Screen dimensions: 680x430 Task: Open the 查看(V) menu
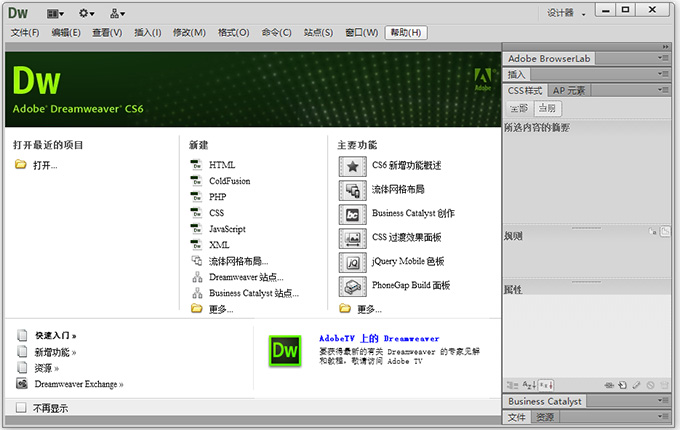pyautogui.click(x=107, y=33)
